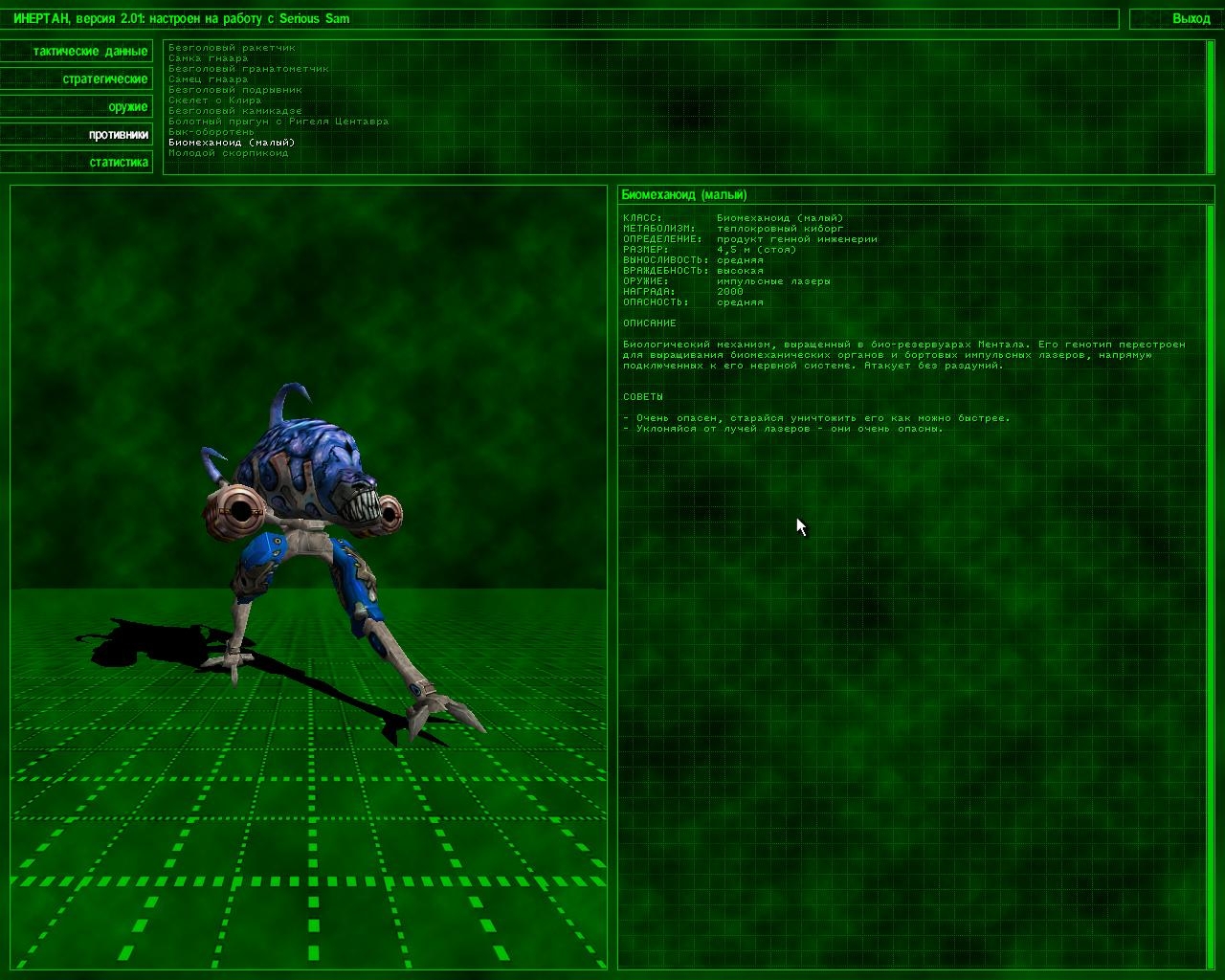Click the ИНЕРТАН version title bar
Screen dimensions: 1225x980
560,19
